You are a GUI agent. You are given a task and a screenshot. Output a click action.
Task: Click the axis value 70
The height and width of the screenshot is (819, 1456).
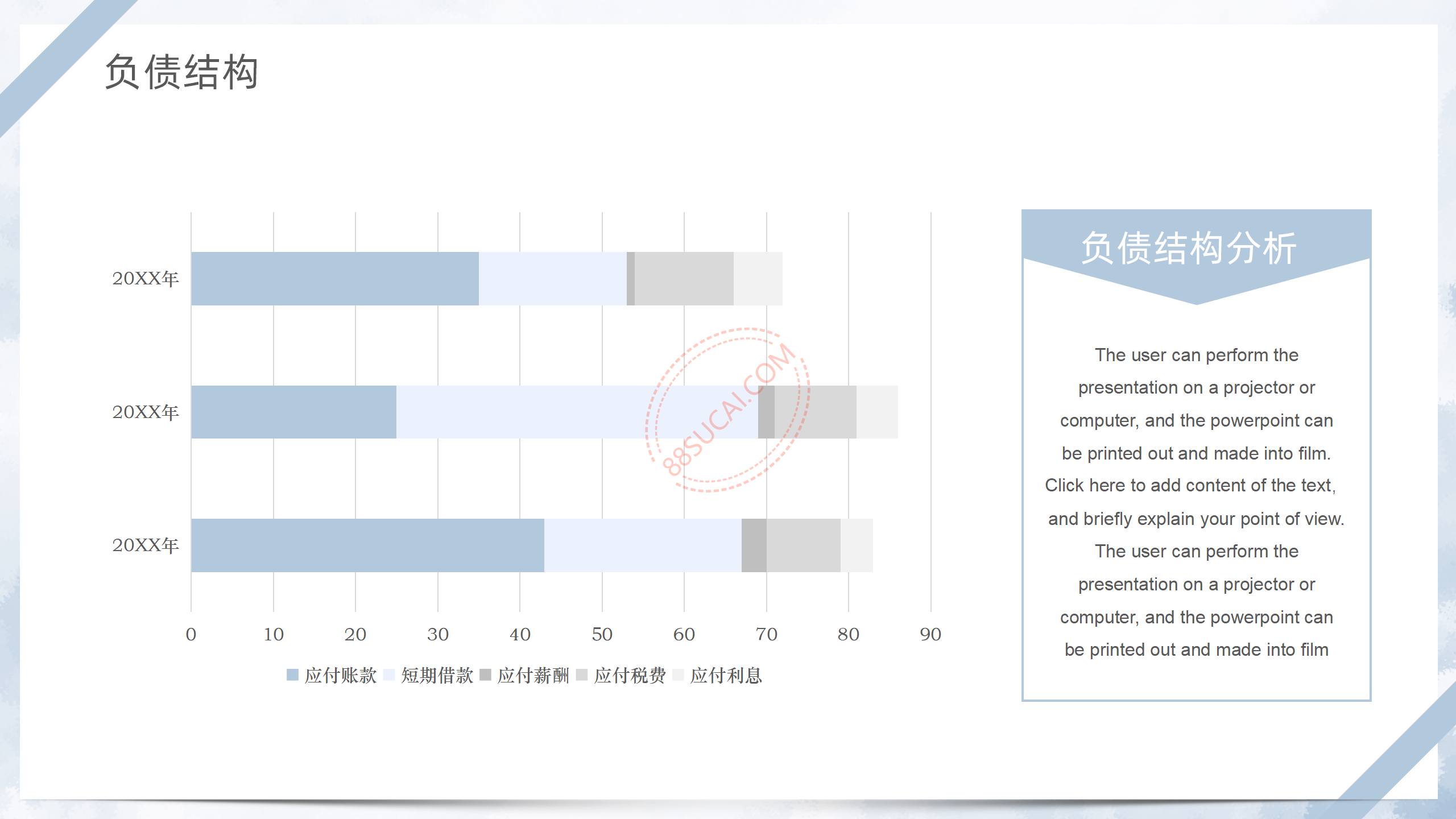pyautogui.click(x=767, y=634)
